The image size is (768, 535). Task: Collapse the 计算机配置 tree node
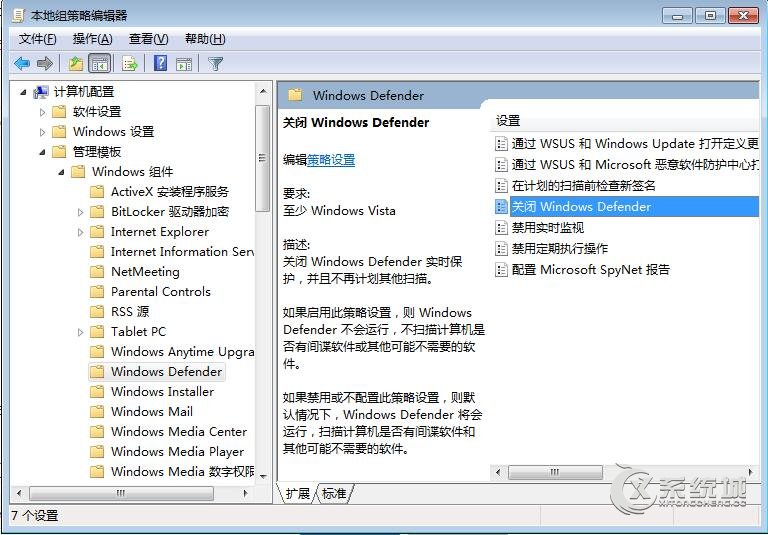(x=23, y=92)
